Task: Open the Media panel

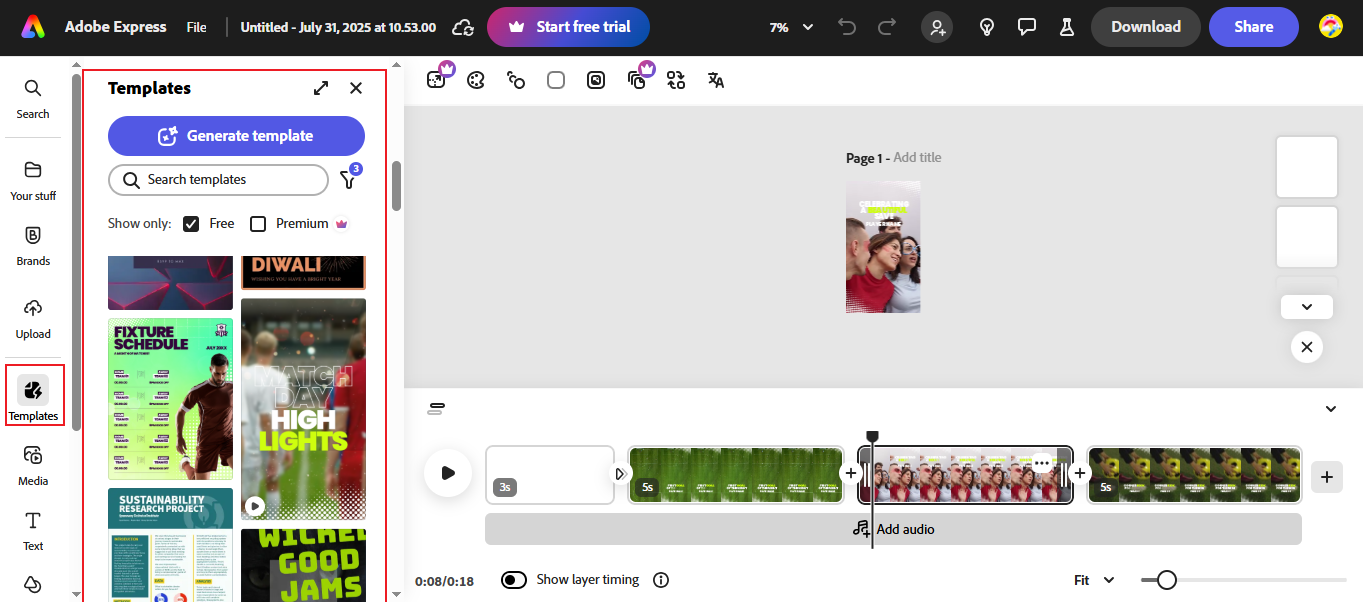Action: point(33,466)
